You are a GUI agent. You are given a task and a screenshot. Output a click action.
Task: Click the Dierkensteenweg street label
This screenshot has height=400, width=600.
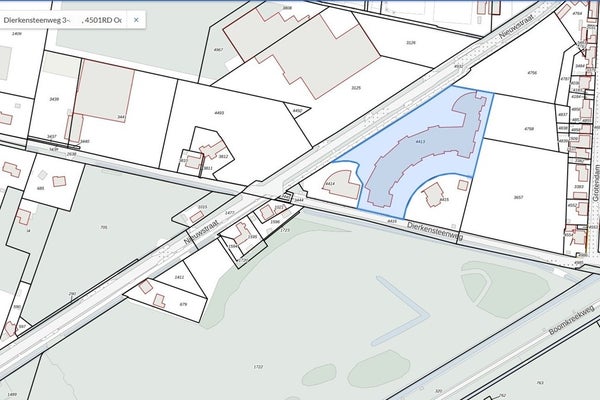coord(435,231)
